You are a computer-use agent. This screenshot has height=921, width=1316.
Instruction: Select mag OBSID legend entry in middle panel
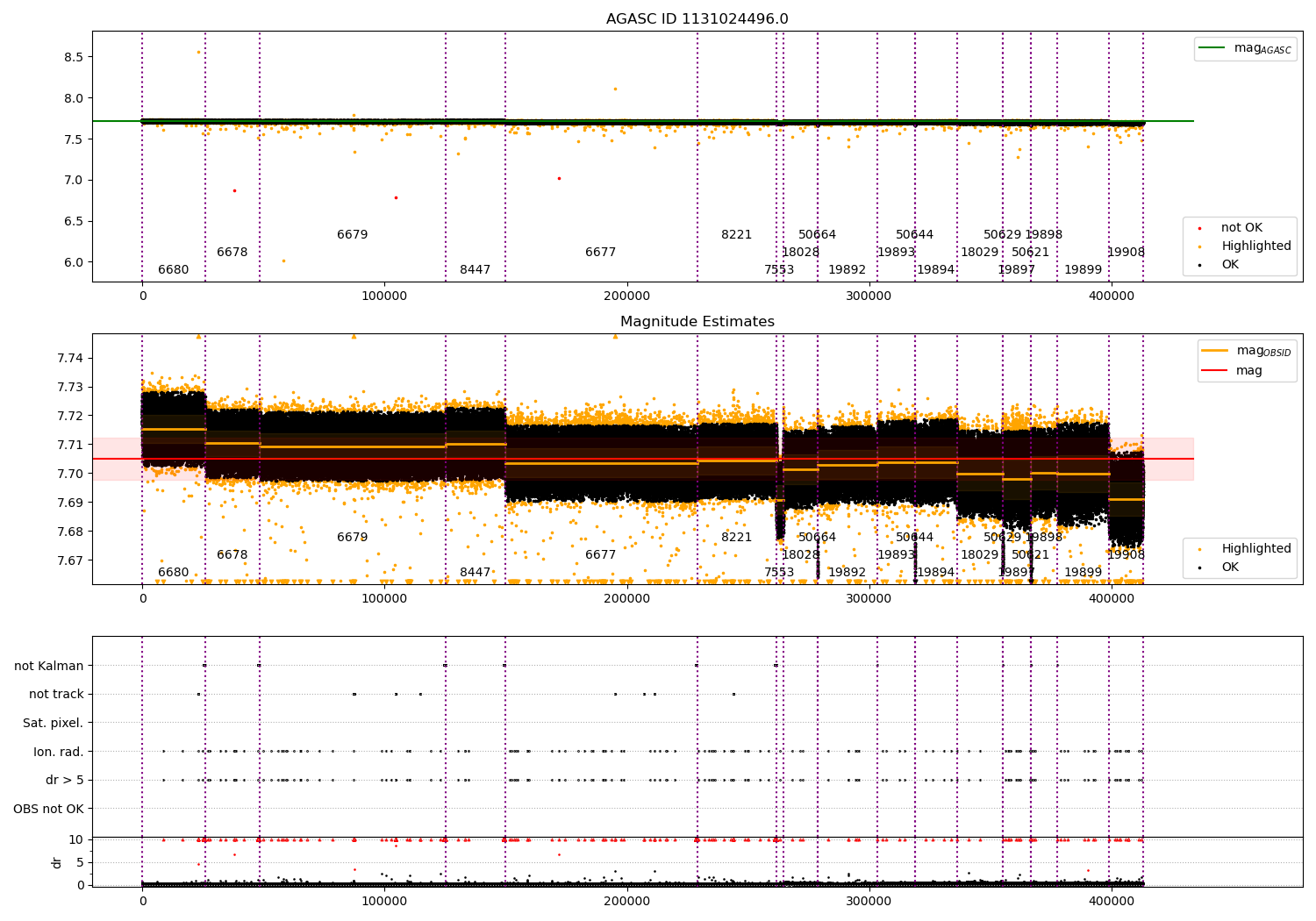[1247, 352]
